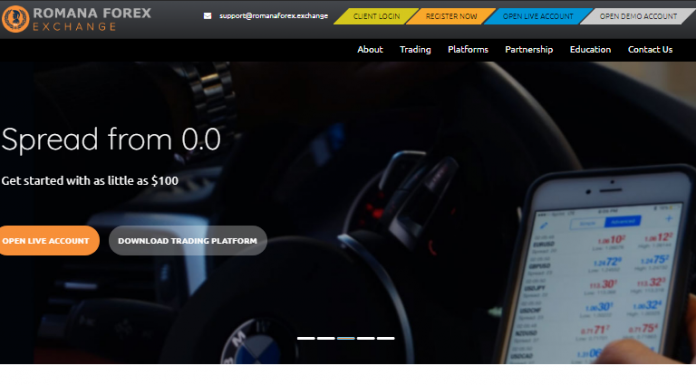Image resolution: width=696 pixels, height=385 pixels.
Task: Click the Romana Forex Exchange logo
Action: (76, 19)
